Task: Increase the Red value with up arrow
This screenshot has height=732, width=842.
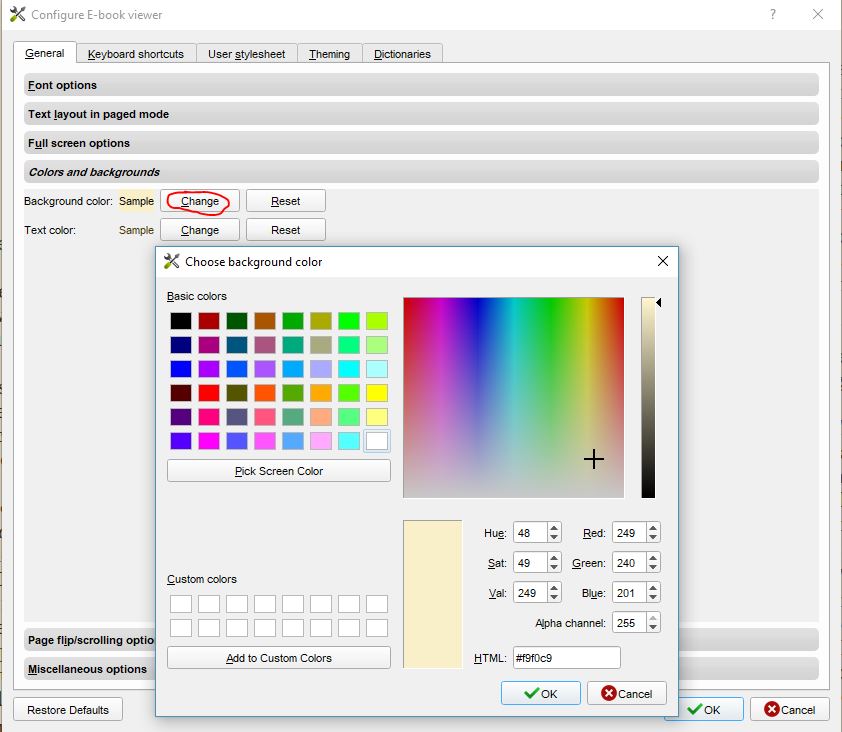Action: point(653,529)
